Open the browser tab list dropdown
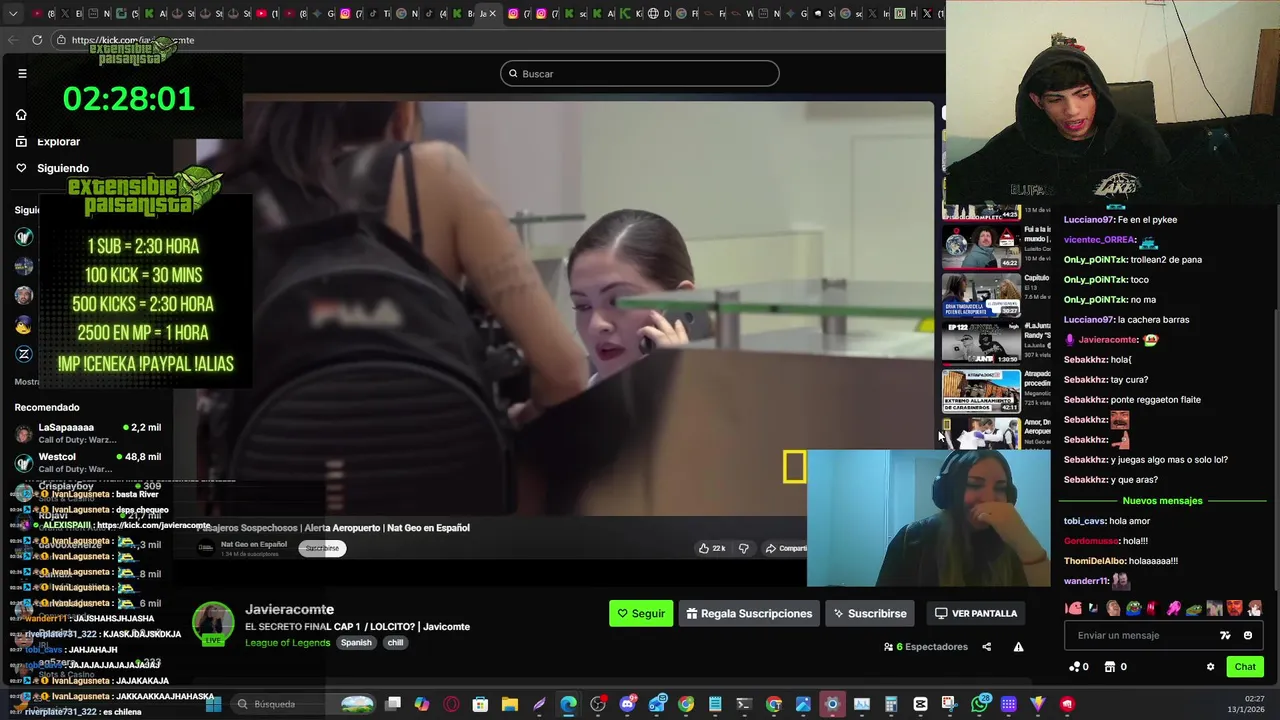1280x720 pixels. 13,14
